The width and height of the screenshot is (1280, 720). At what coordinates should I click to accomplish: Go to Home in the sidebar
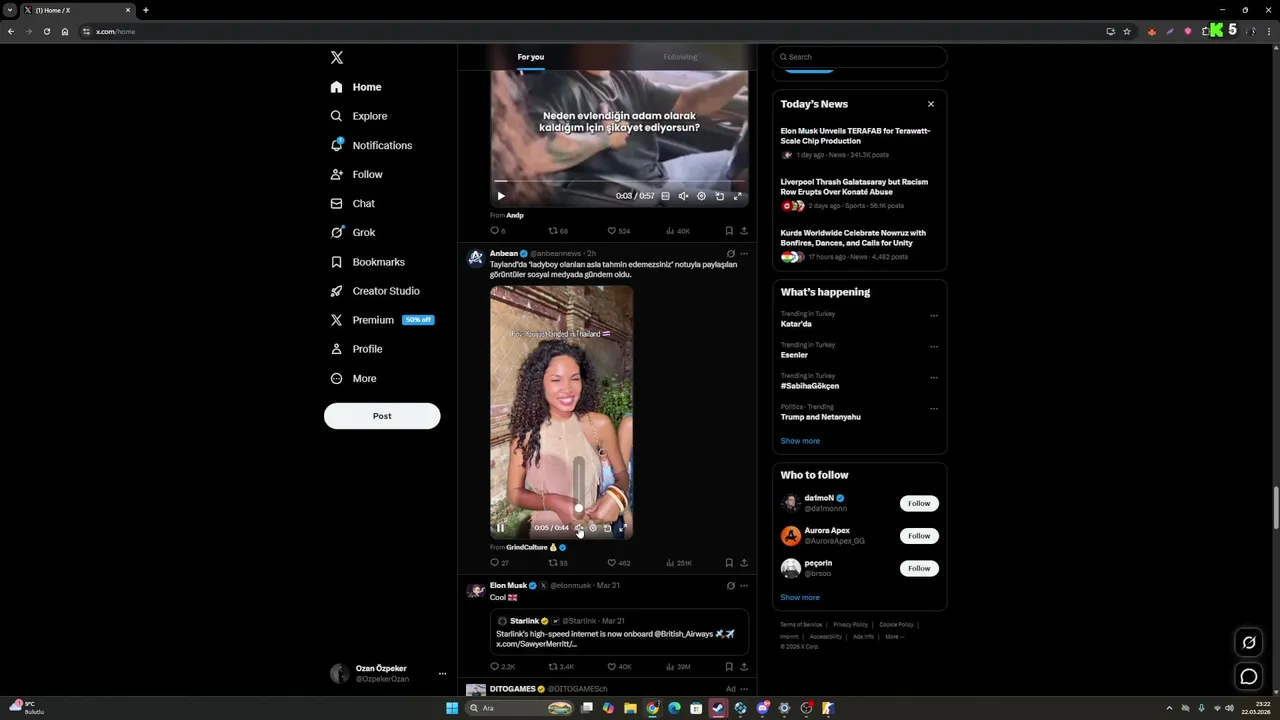pos(356,87)
